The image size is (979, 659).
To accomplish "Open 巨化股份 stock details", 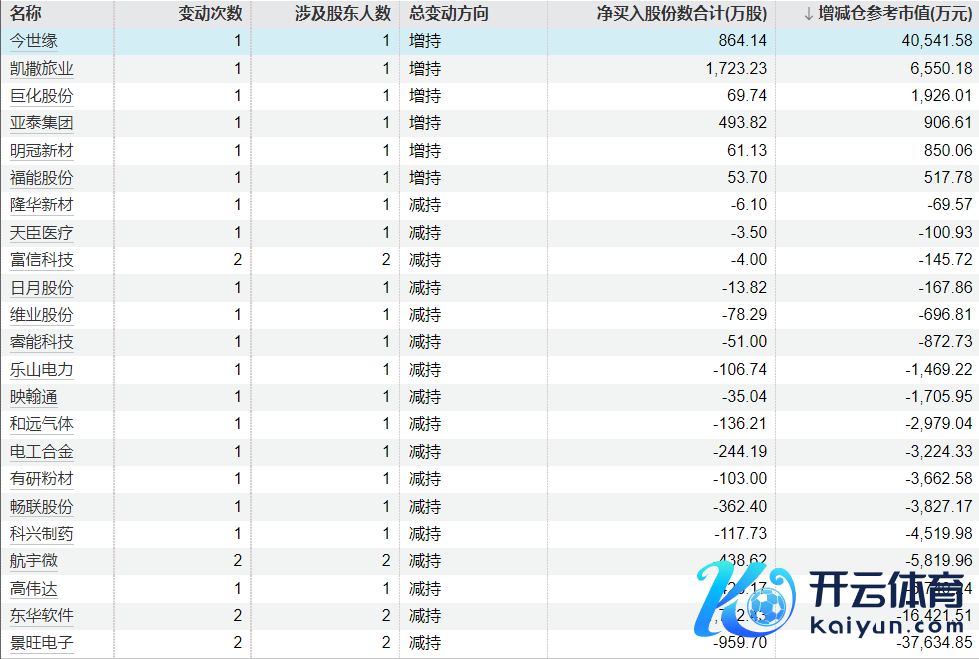I will tap(41, 96).
